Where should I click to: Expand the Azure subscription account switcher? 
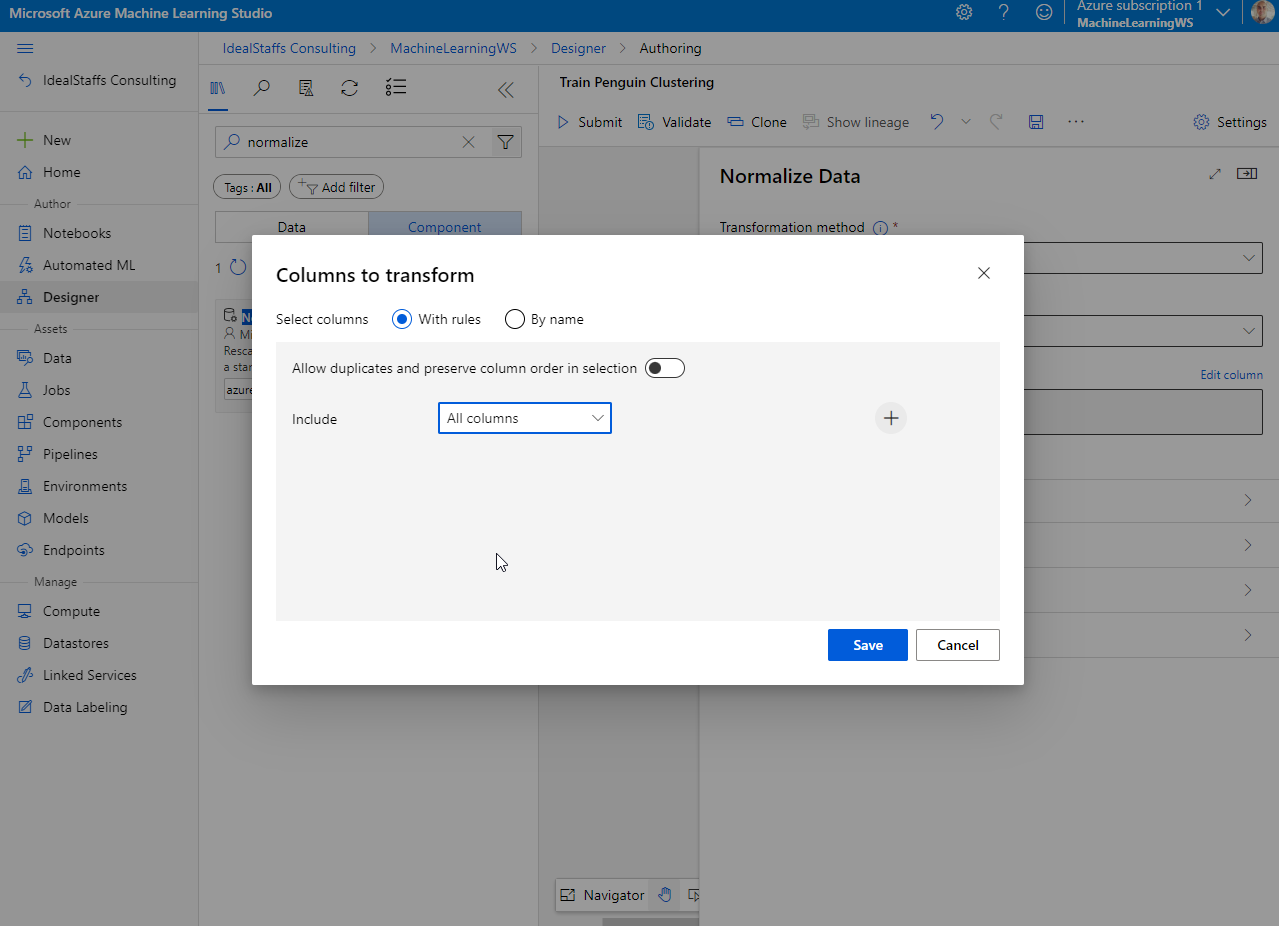click(x=1223, y=13)
